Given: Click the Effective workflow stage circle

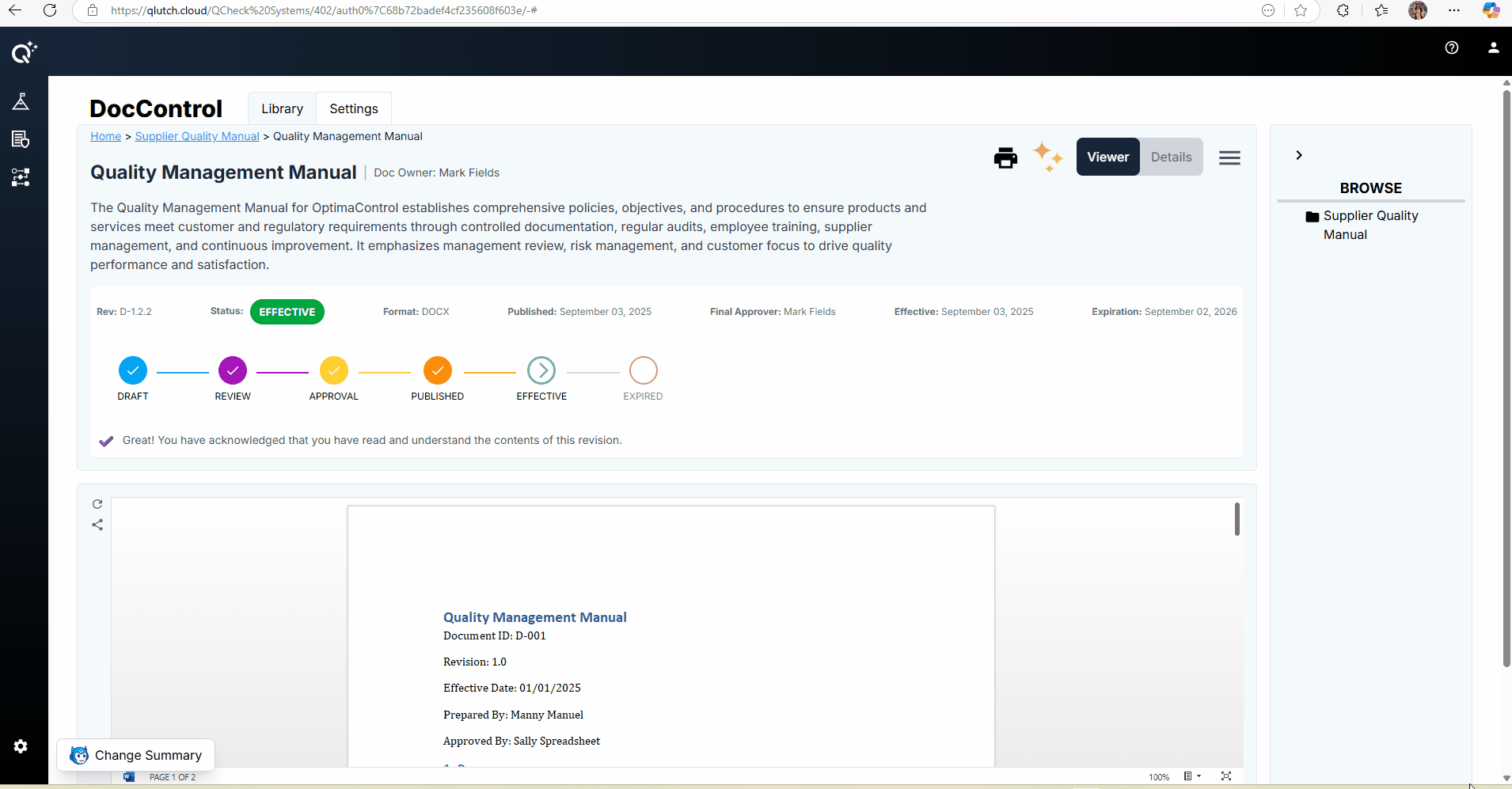Looking at the screenshot, I should pos(541,370).
